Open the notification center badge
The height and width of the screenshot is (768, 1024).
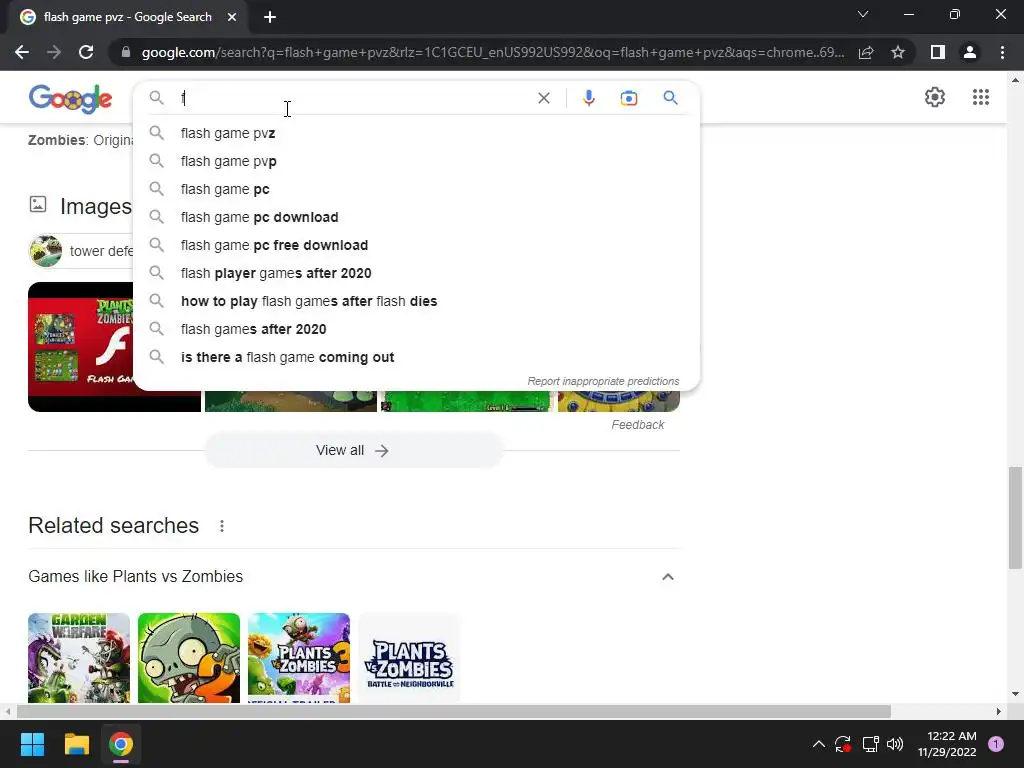tap(995, 744)
